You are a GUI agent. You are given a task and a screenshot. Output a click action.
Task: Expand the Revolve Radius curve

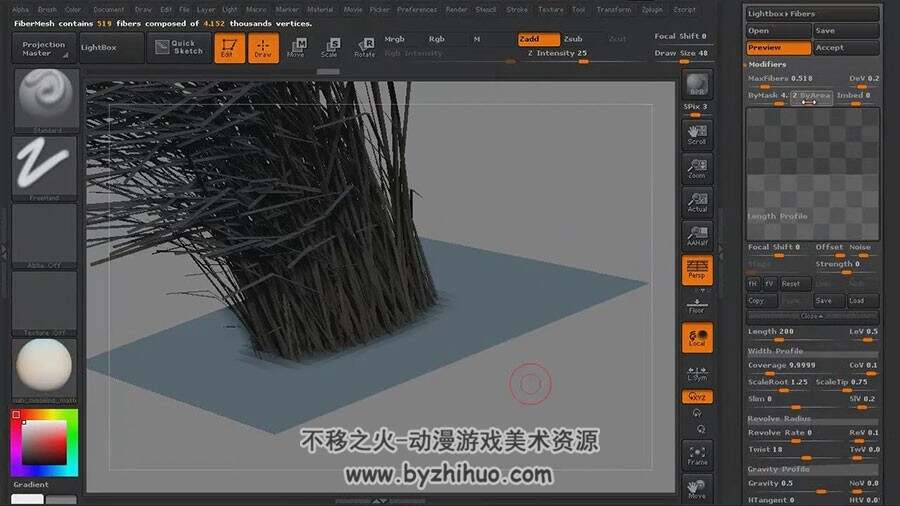(x=812, y=419)
